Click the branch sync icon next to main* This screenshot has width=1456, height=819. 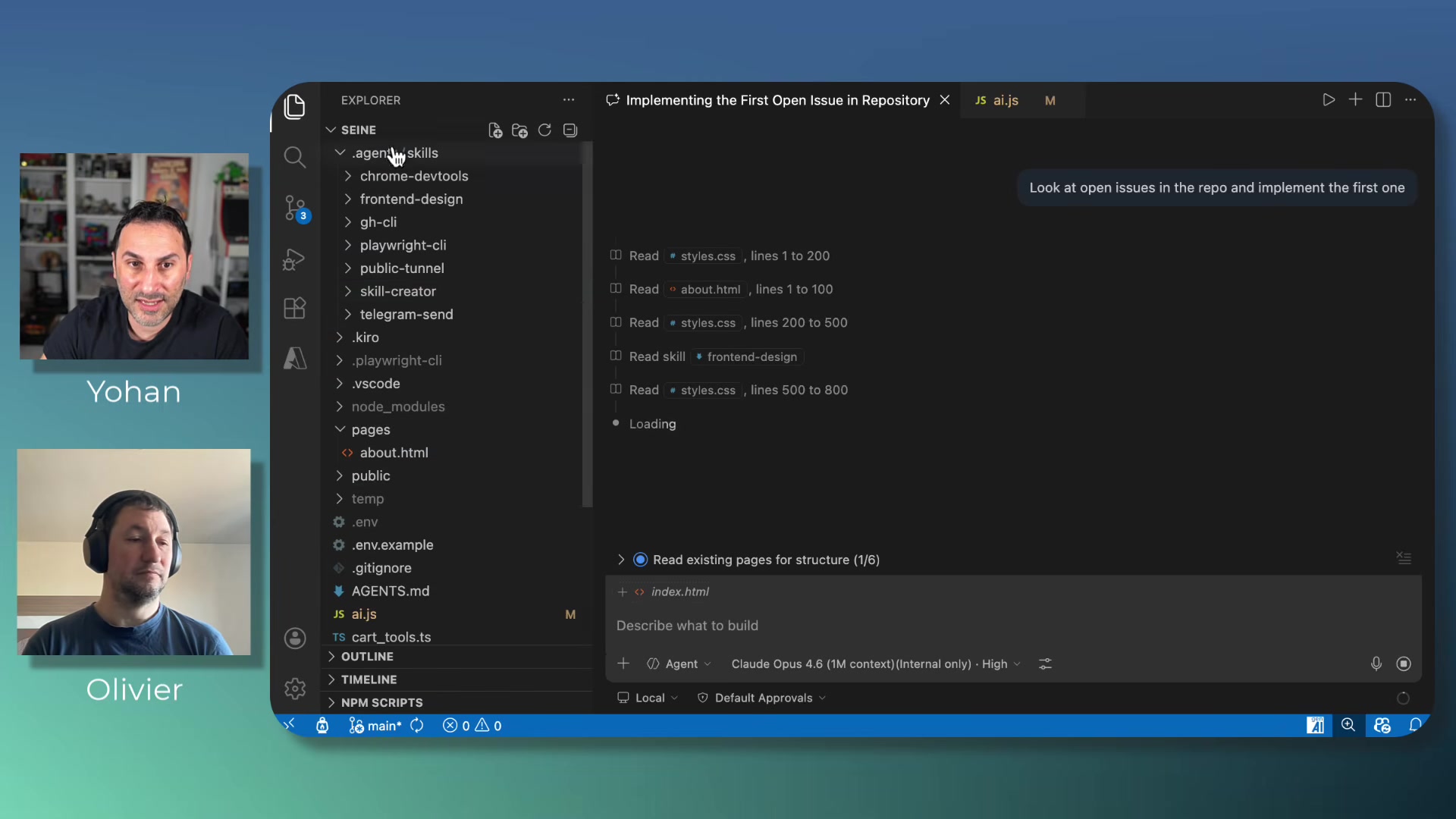pyautogui.click(x=417, y=725)
